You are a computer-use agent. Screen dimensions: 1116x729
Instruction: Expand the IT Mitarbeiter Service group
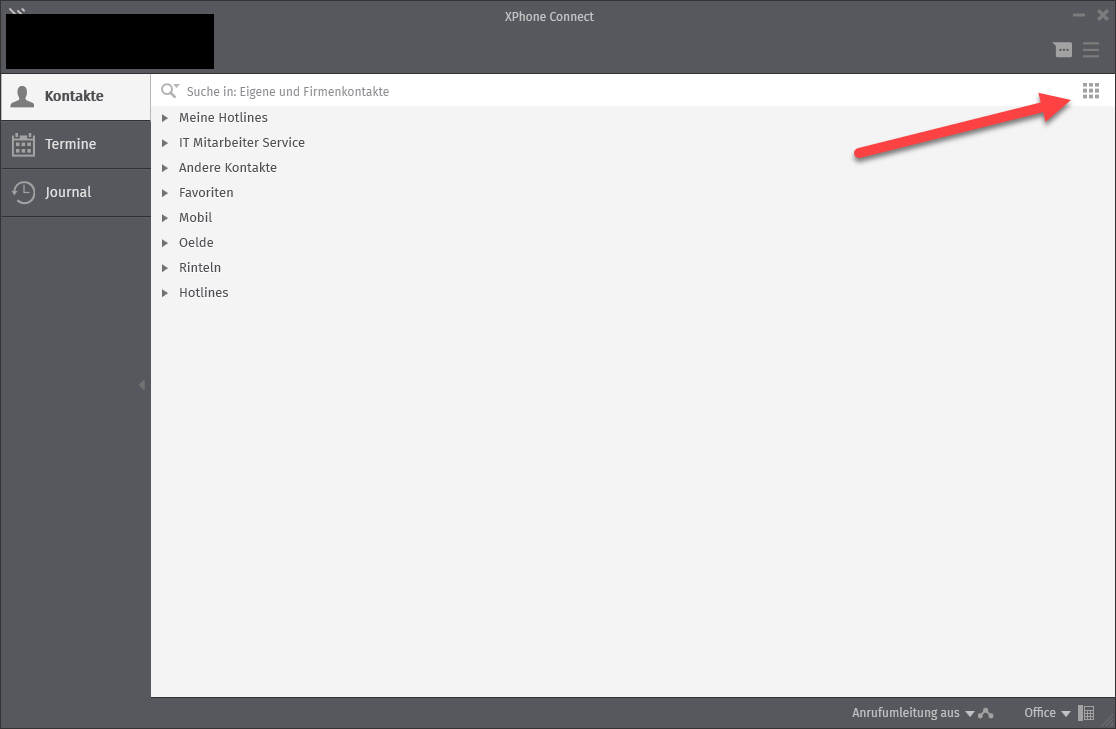[x=166, y=143]
